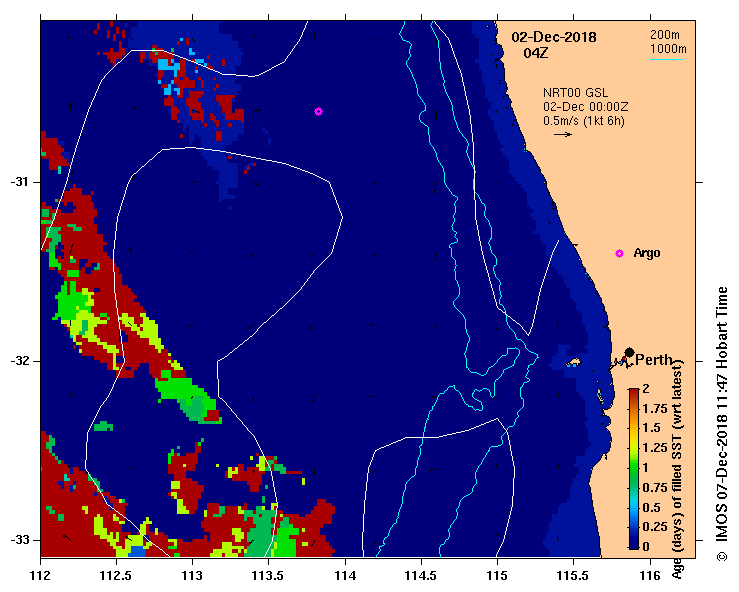The width and height of the screenshot is (739, 592).
Task: Click the longitude label '116'
Action: click(650, 575)
